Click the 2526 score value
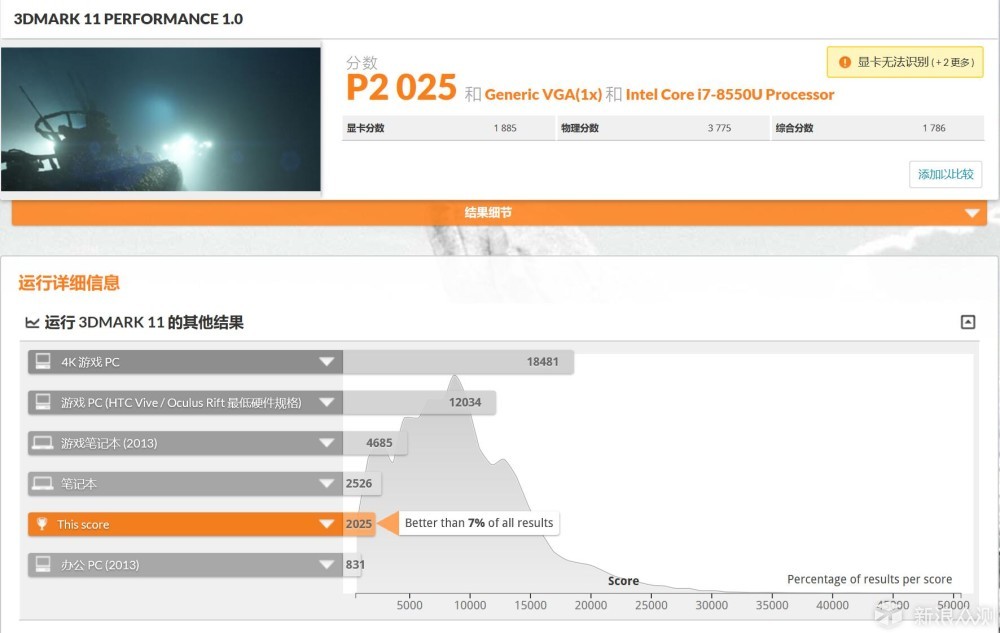This screenshot has width=1000, height=633. pos(358,483)
